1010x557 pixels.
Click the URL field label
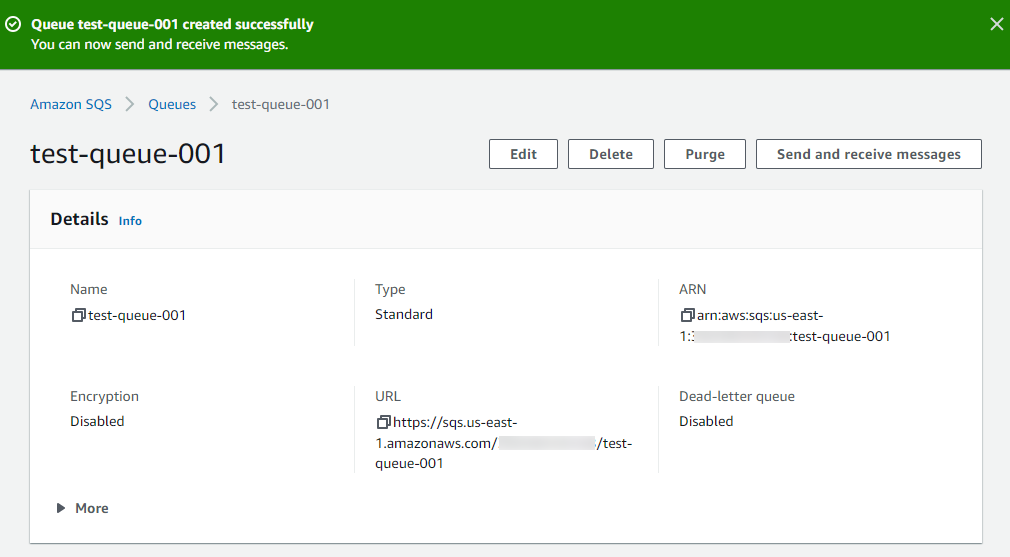click(388, 397)
